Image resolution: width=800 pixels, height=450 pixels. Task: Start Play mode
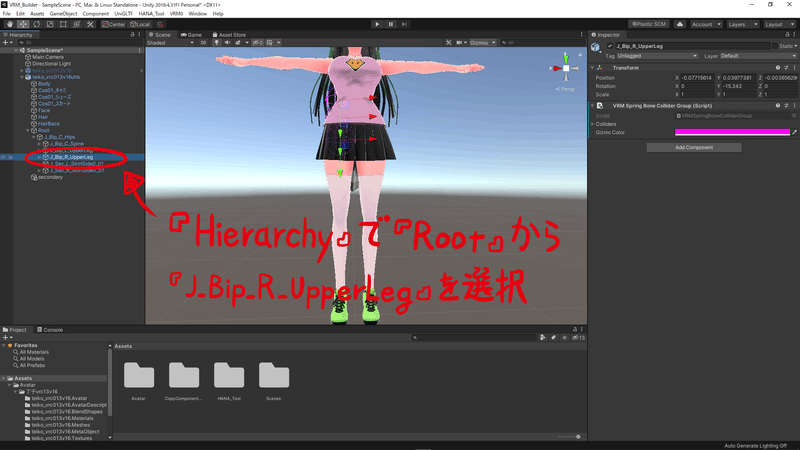(377, 24)
